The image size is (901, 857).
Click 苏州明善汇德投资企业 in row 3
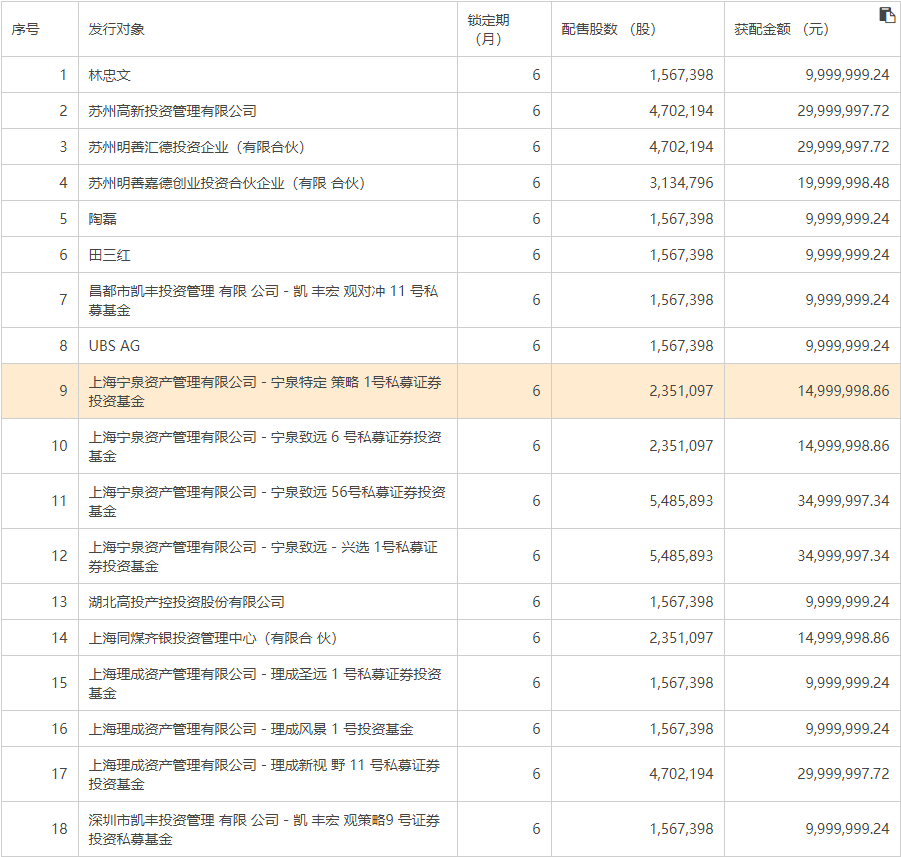pyautogui.click(x=196, y=147)
